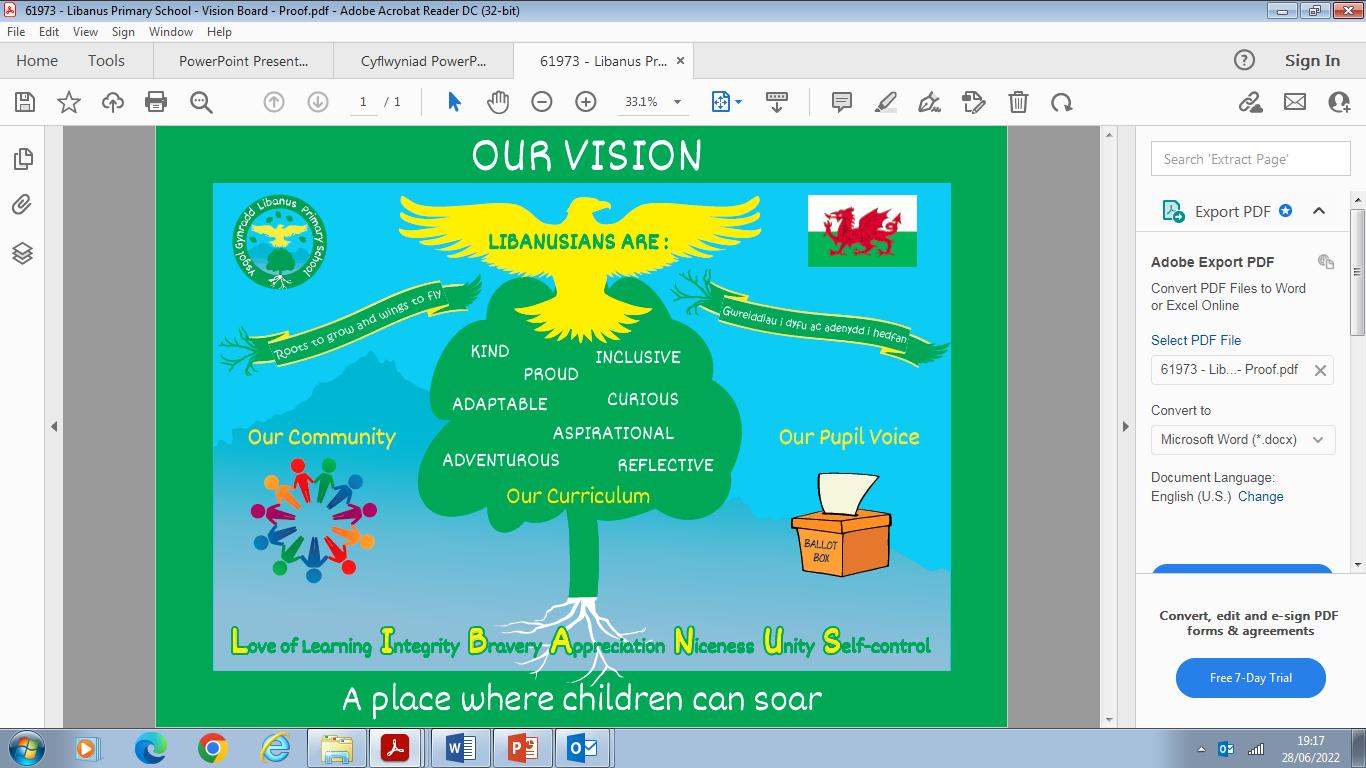Star this file as a favorite
This screenshot has width=1366, height=768.
click(69, 102)
